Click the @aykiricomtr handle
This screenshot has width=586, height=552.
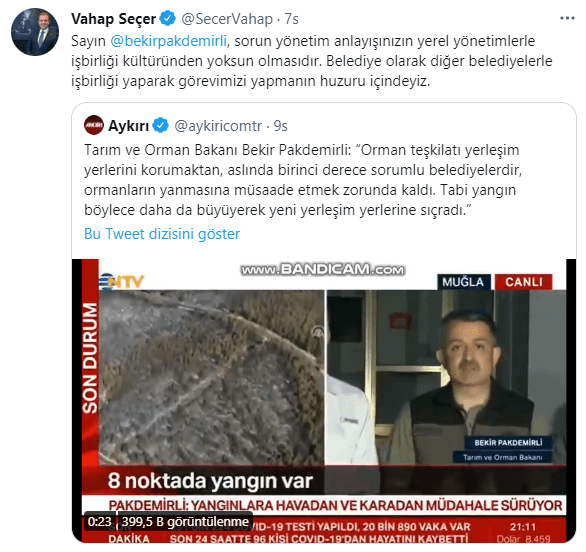218,126
